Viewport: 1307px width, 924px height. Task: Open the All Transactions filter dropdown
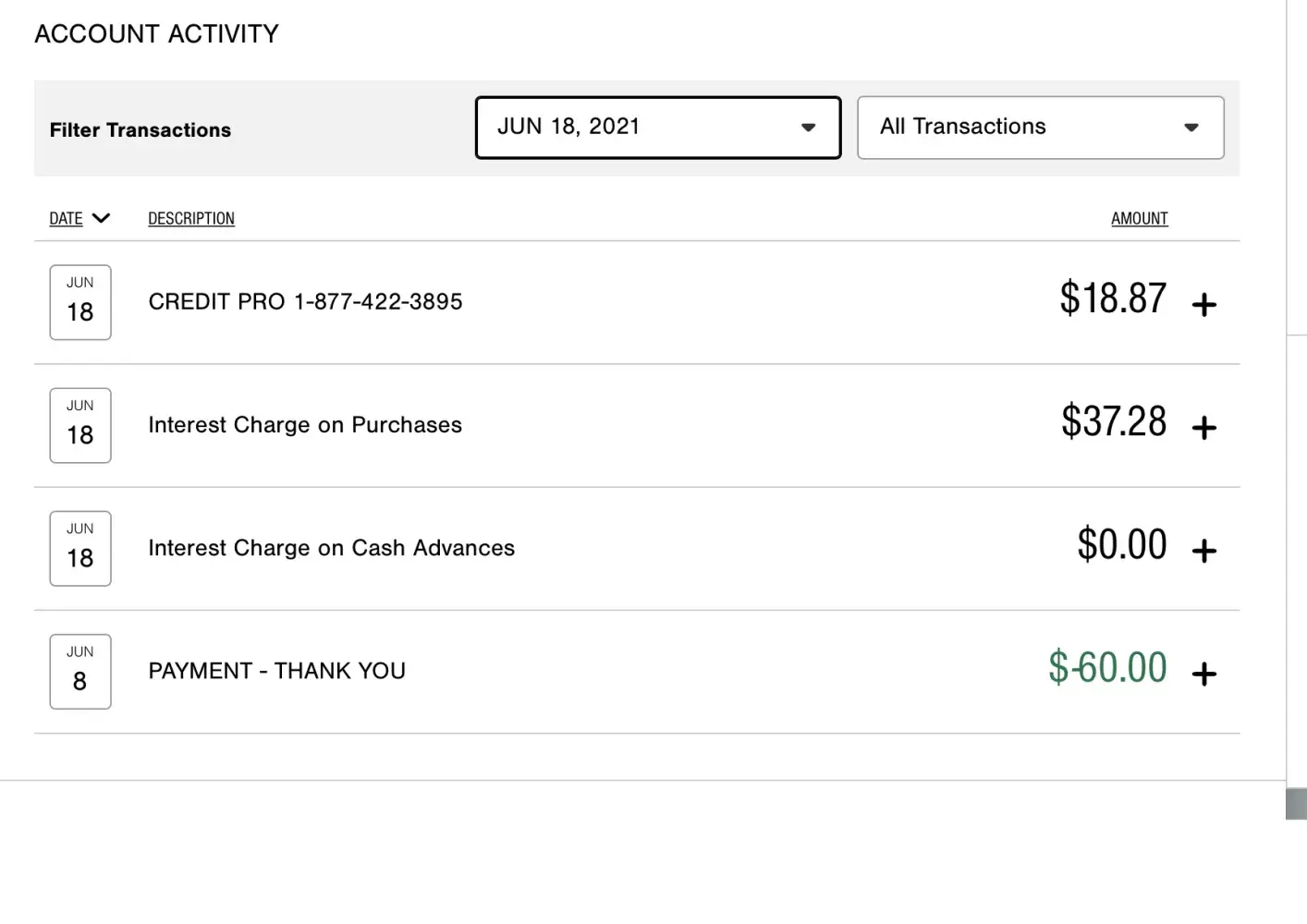(x=1040, y=128)
